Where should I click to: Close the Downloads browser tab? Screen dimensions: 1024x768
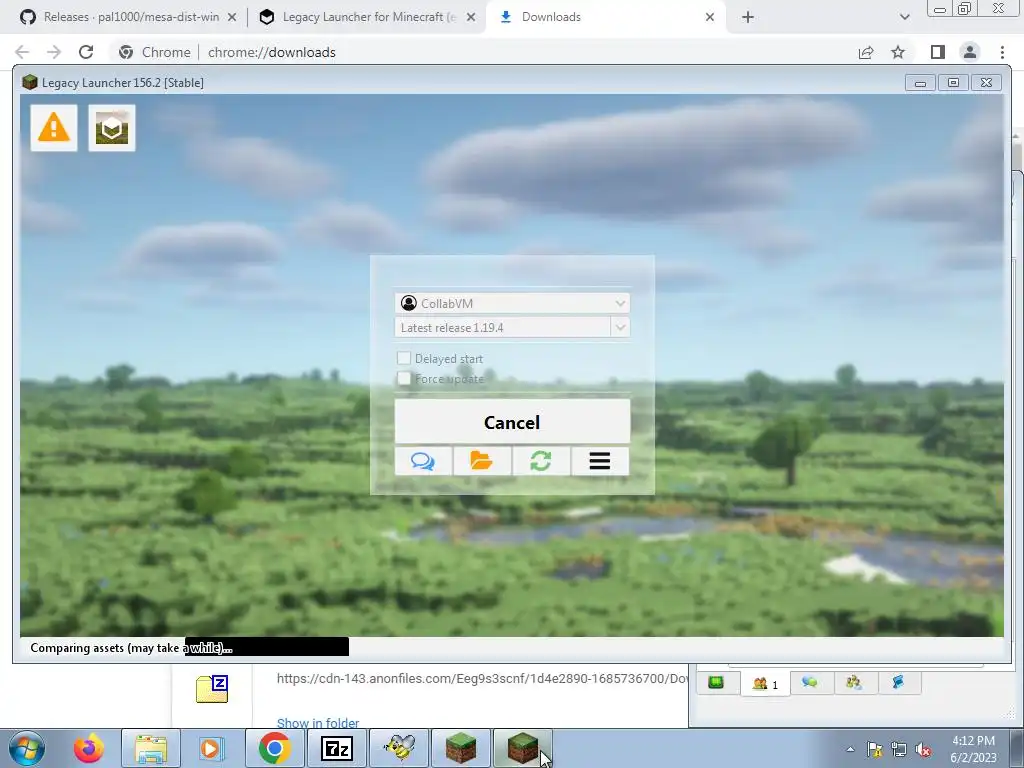point(710,17)
